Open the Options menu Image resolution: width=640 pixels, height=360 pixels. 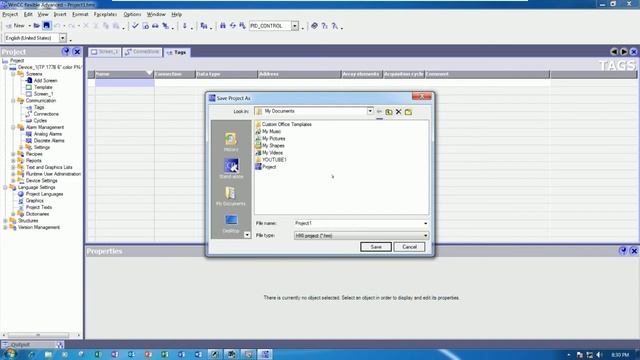point(132,14)
